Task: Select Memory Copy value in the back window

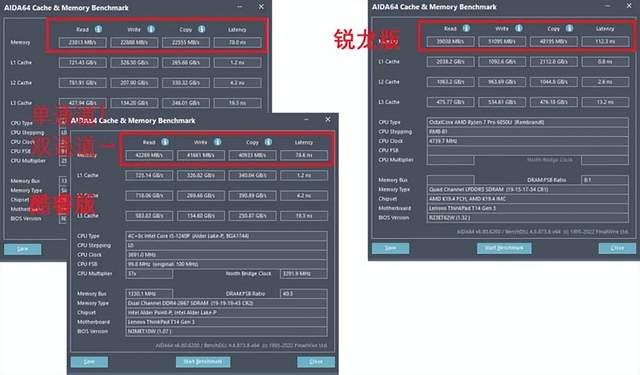Action: [x=186, y=42]
